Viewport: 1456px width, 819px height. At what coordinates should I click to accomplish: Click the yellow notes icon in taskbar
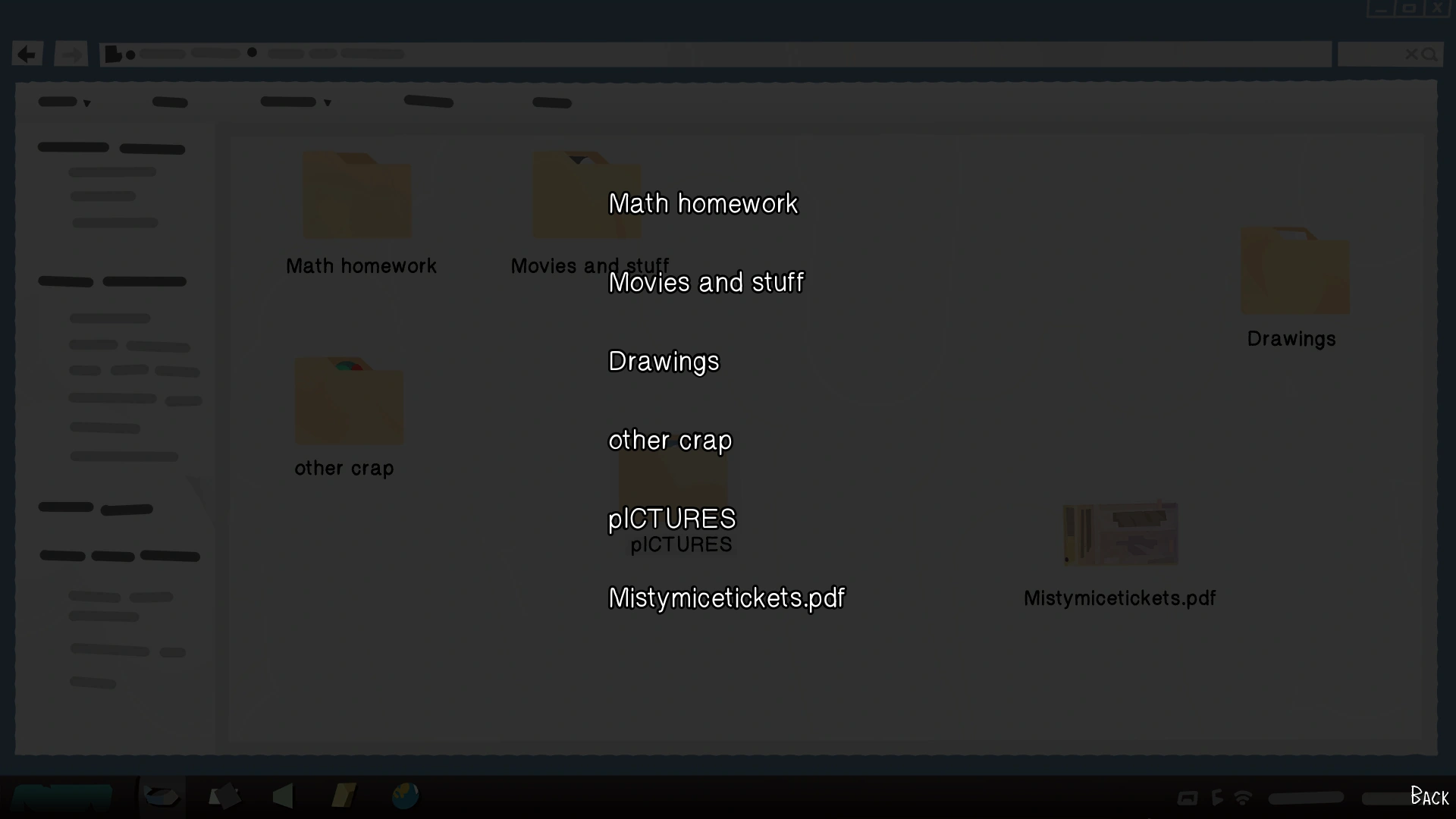click(x=344, y=795)
